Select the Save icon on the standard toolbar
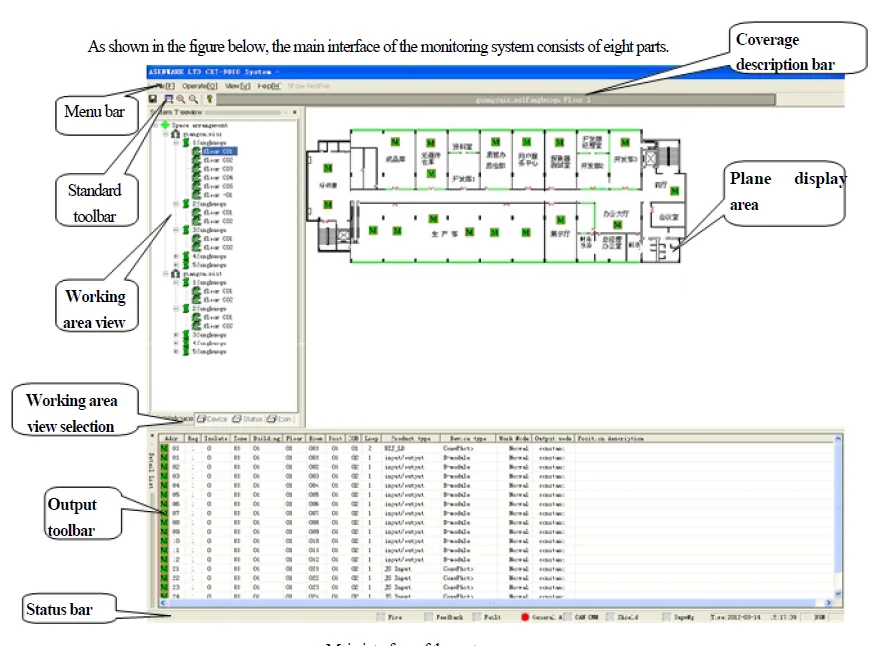 tap(152, 98)
